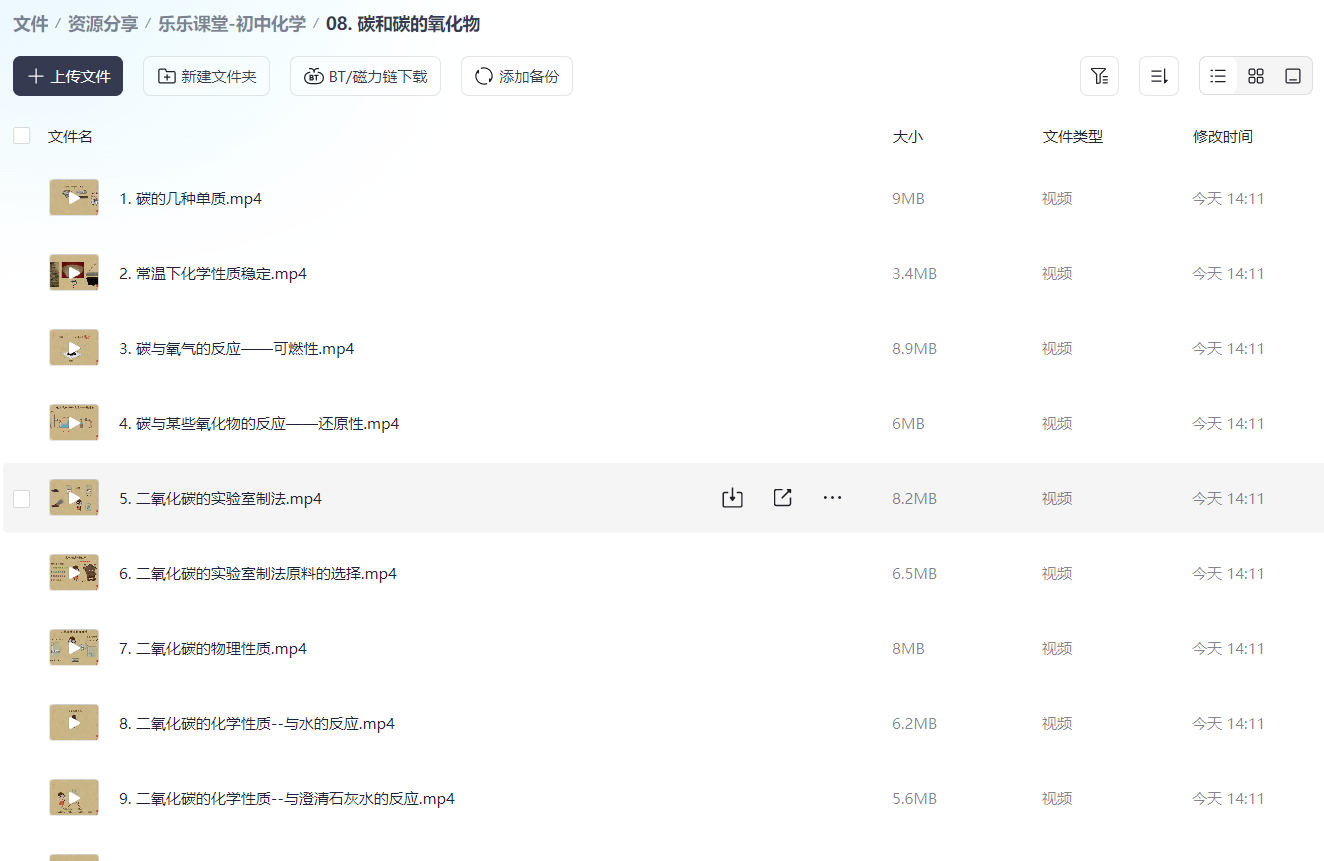1324x861 pixels.
Task: Sort files by 大小 column
Action: click(907, 136)
